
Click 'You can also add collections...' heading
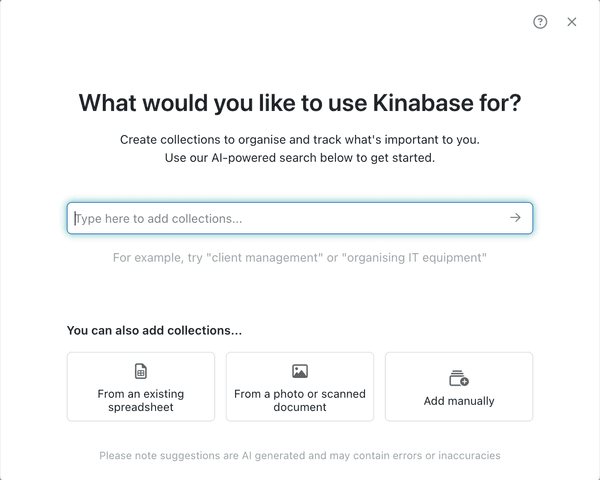point(154,330)
